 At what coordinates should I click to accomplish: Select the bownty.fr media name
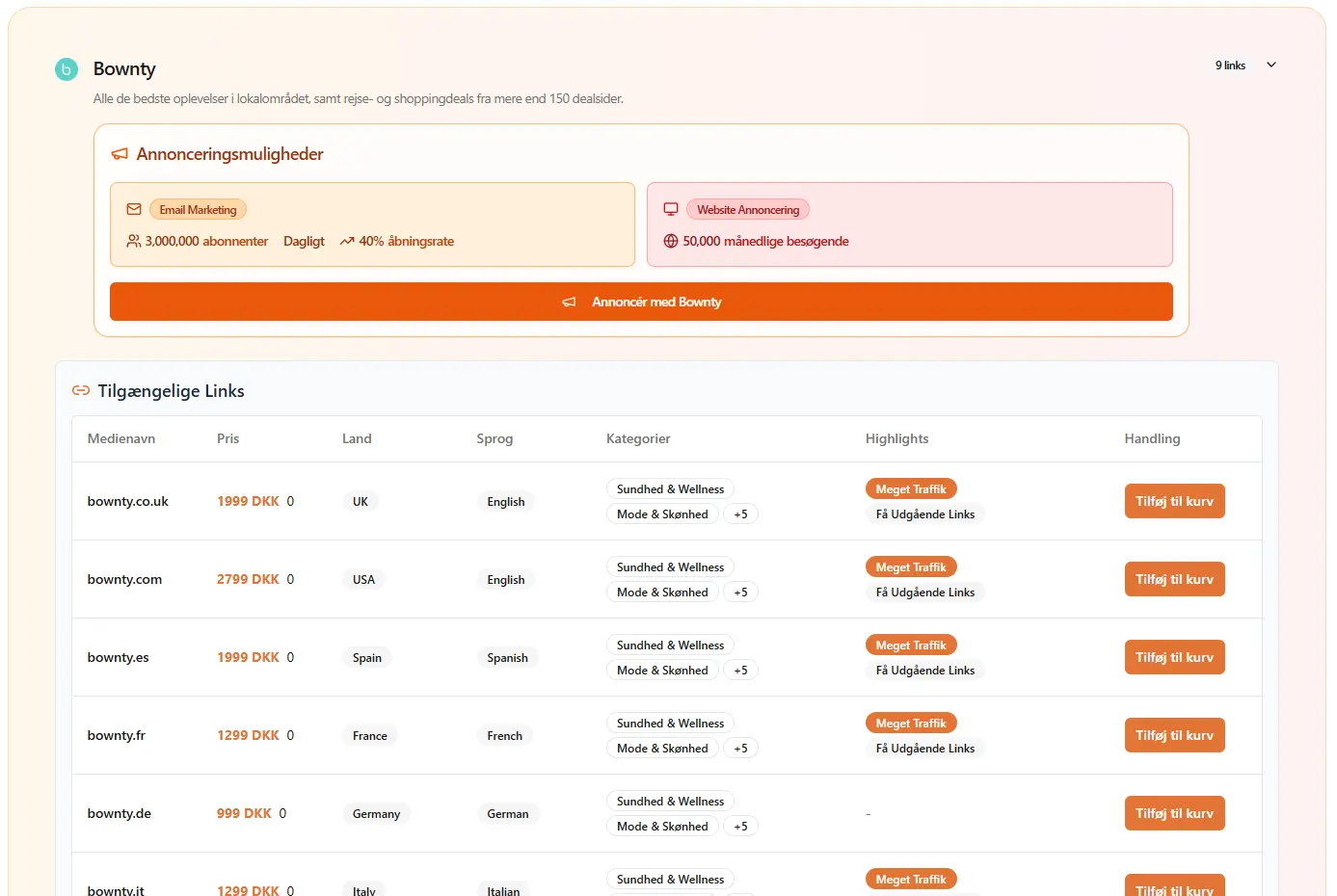pos(116,735)
